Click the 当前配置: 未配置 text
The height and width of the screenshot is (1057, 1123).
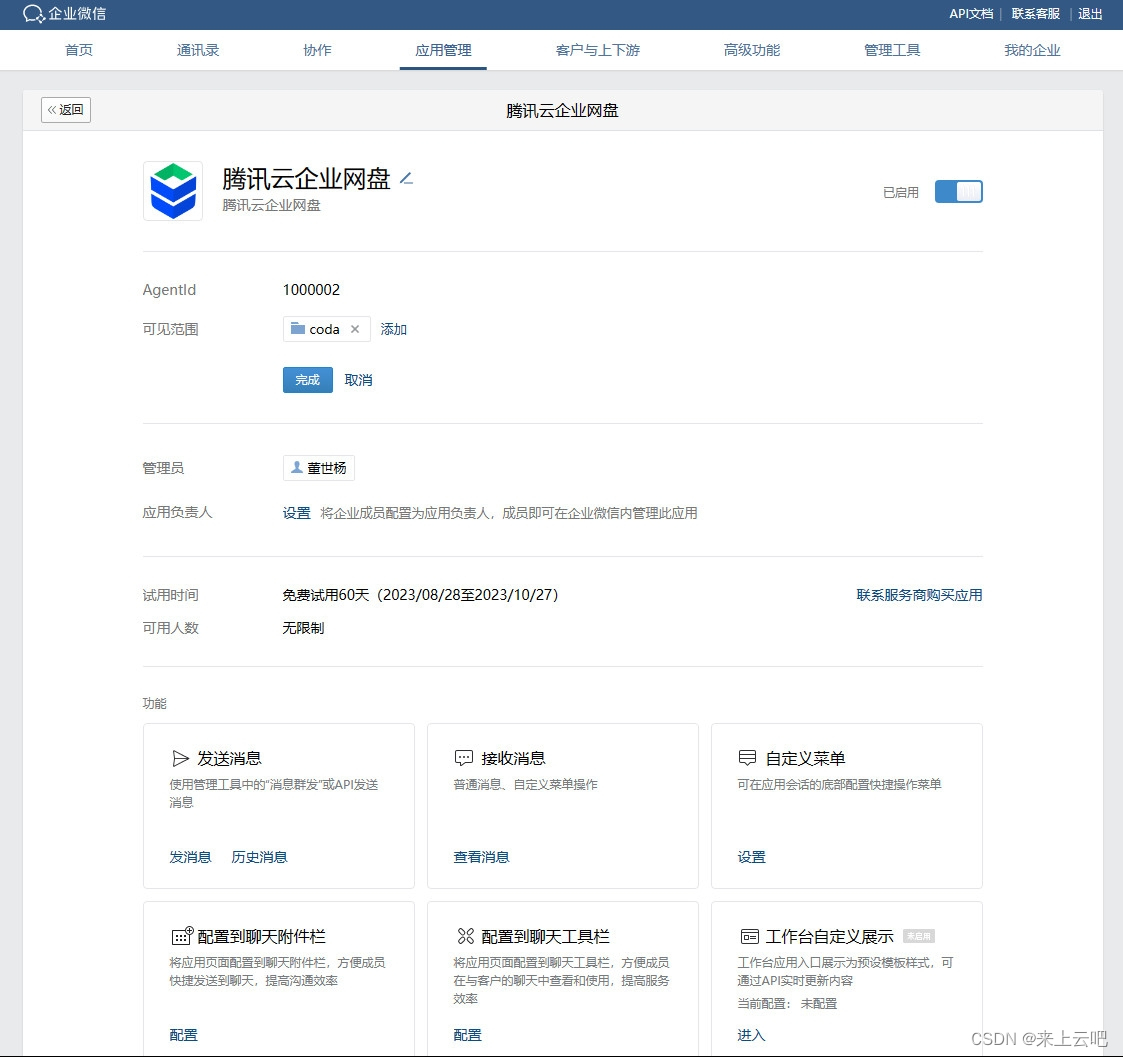click(787, 1003)
